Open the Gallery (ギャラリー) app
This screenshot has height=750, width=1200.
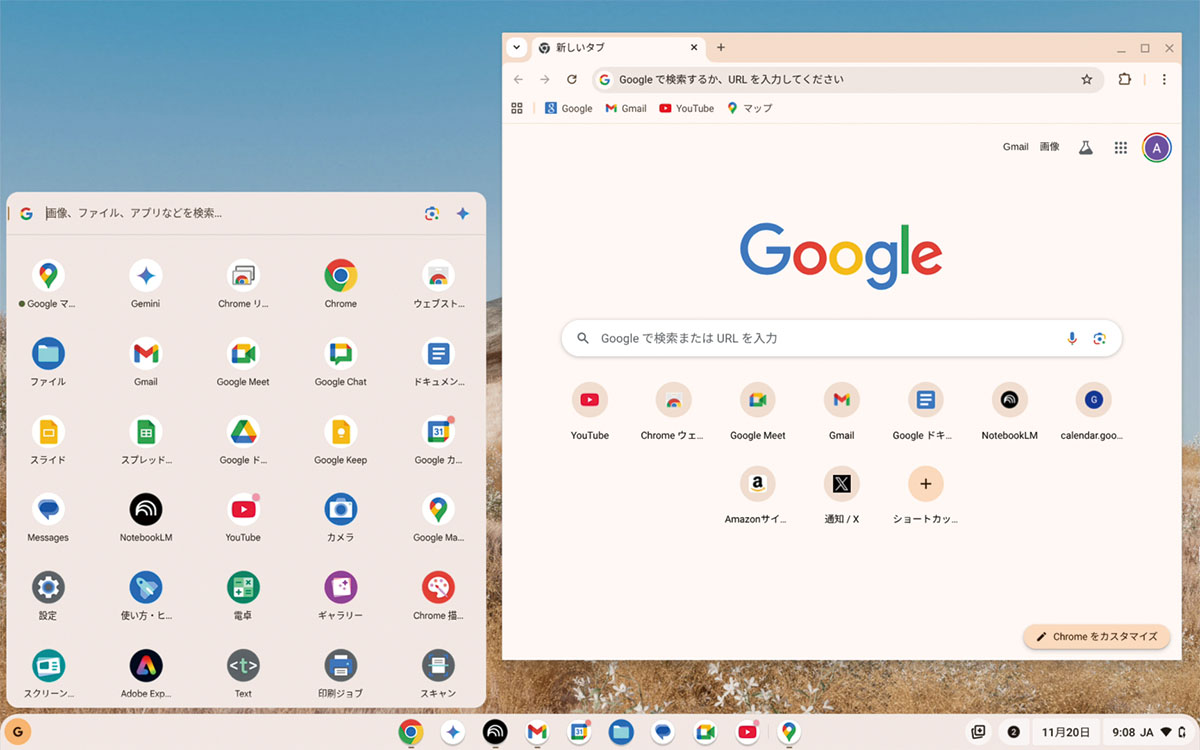pyautogui.click(x=341, y=588)
